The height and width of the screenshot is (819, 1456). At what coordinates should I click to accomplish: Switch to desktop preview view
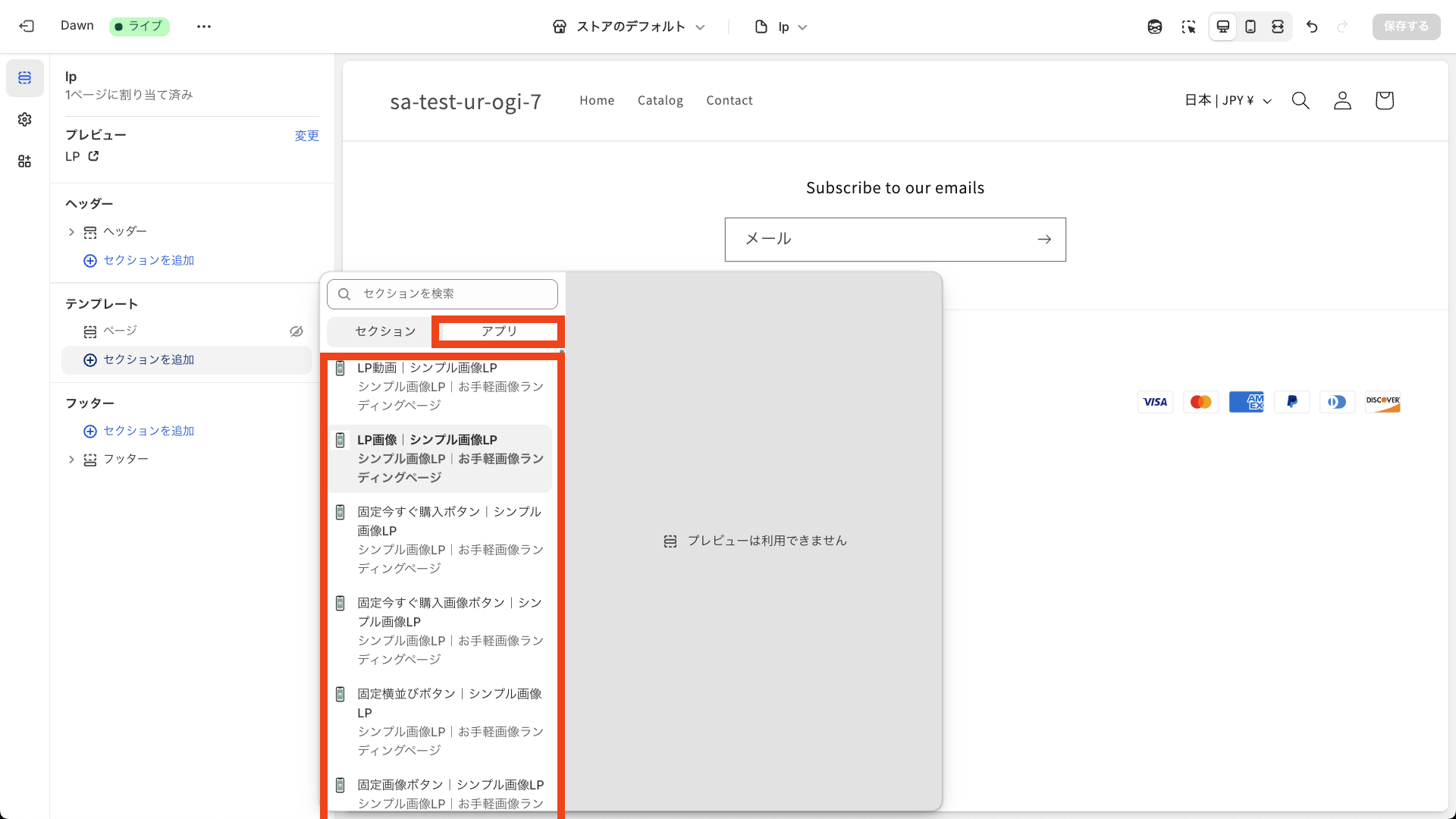point(1222,27)
